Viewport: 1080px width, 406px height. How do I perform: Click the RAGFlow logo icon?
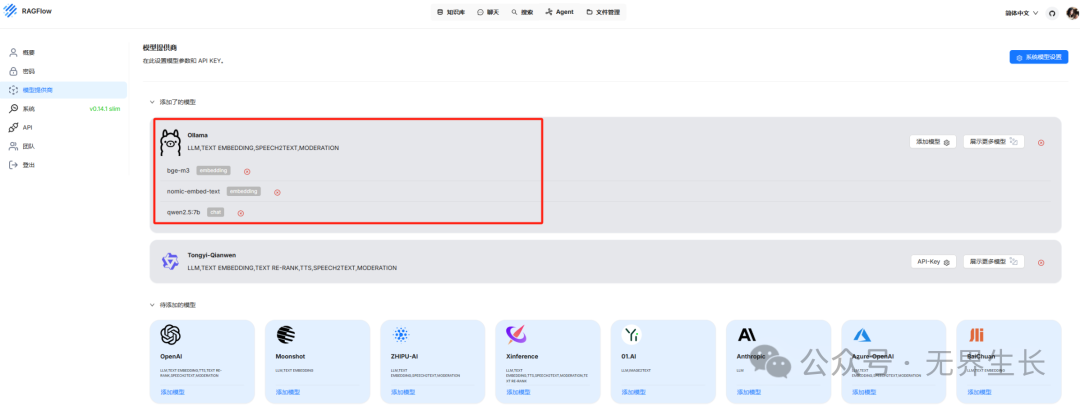pos(12,12)
